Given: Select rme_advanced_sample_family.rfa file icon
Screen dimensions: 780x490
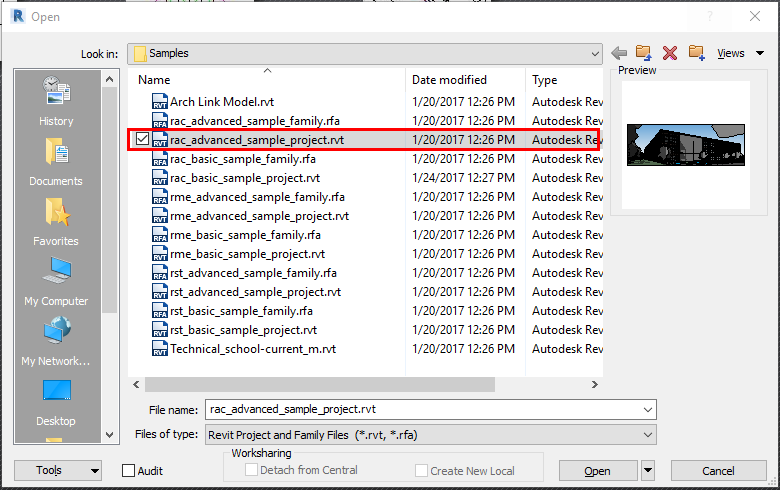Looking at the screenshot, I should click(x=160, y=196).
